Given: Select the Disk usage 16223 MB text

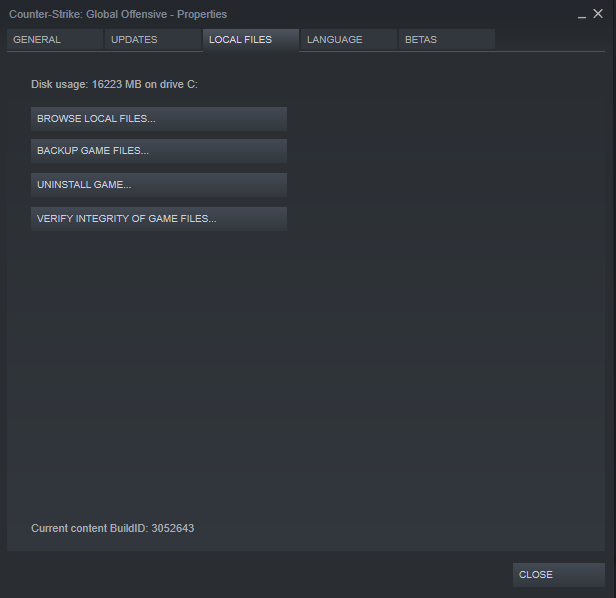Looking at the screenshot, I should tap(114, 84).
